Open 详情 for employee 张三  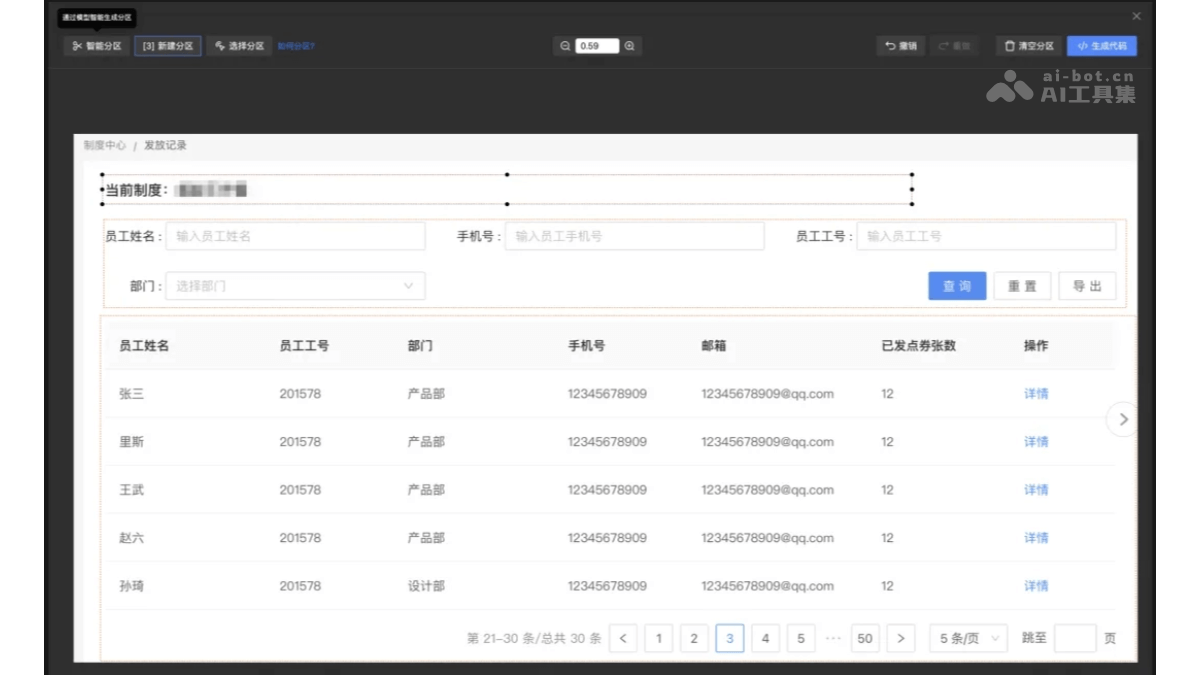tap(1035, 394)
